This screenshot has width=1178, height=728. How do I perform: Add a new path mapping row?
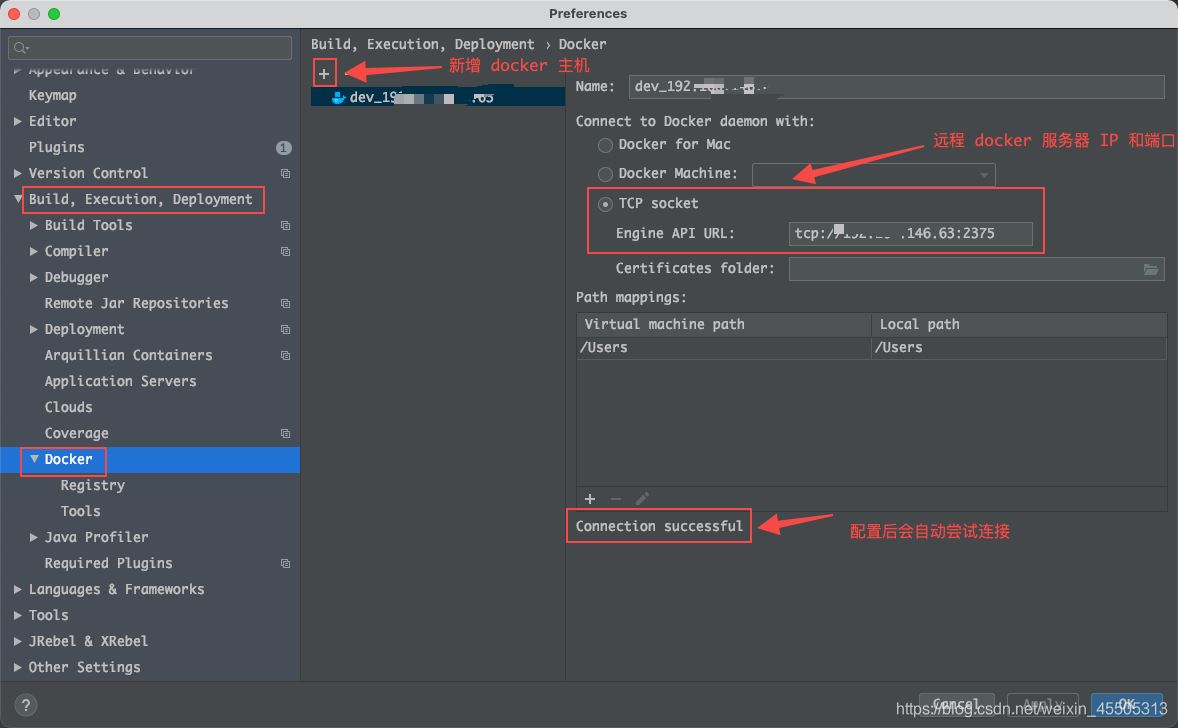pos(590,499)
